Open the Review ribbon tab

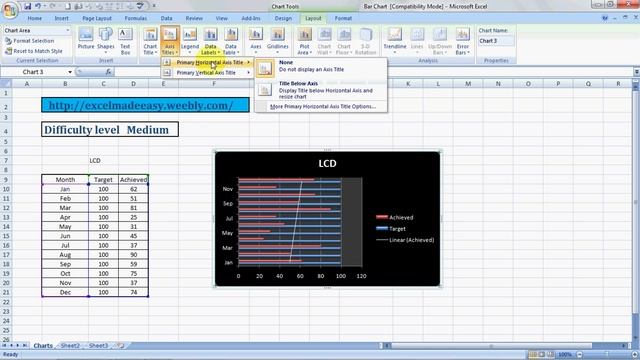click(x=194, y=18)
